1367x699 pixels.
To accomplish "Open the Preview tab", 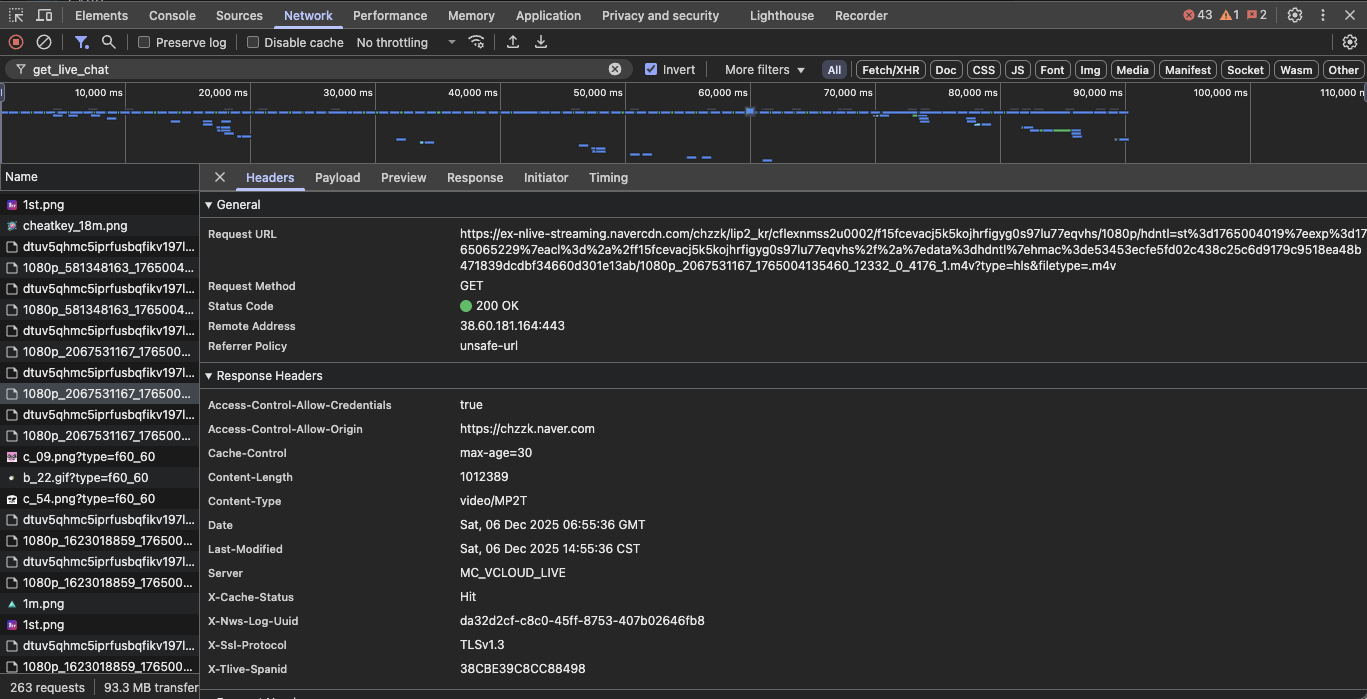I will pyautogui.click(x=403, y=177).
